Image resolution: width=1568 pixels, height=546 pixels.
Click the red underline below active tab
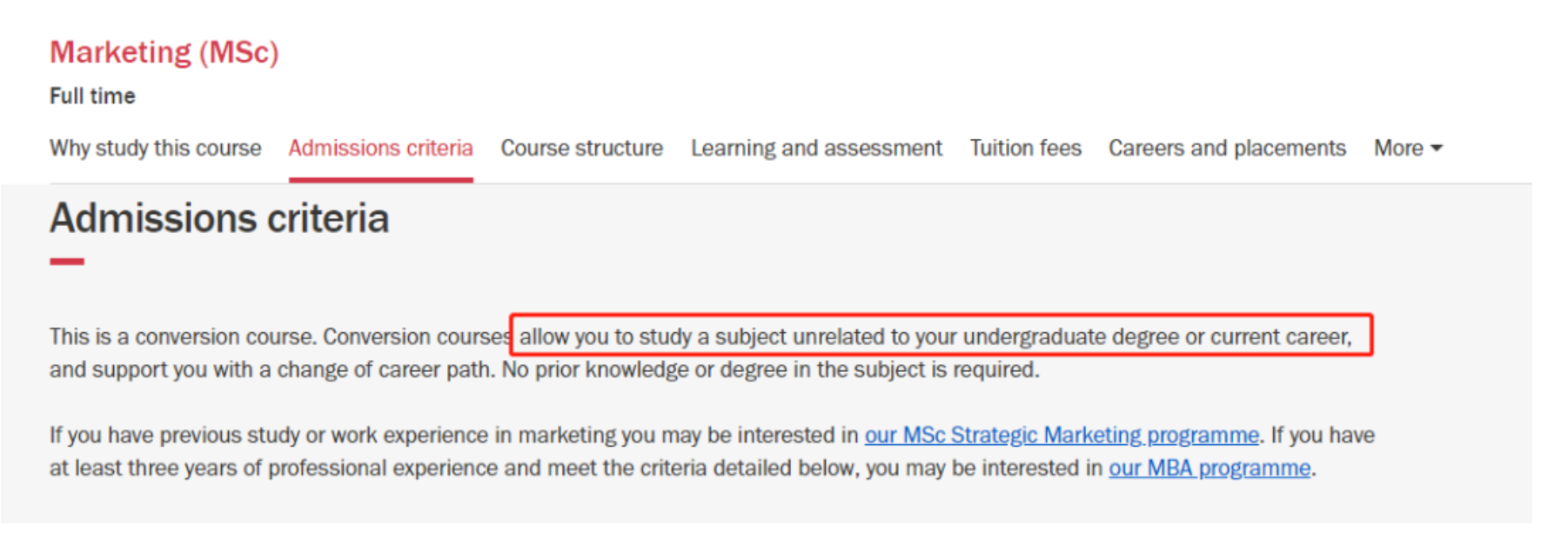[380, 179]
